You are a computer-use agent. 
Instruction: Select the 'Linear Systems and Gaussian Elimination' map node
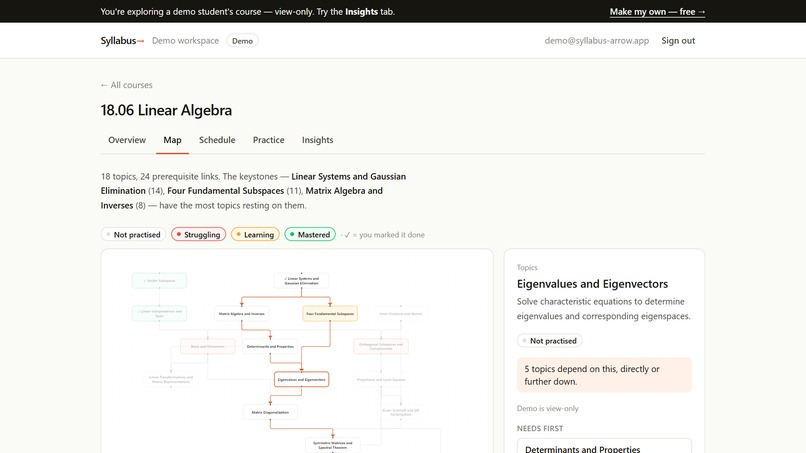click(x=302, y=281)
